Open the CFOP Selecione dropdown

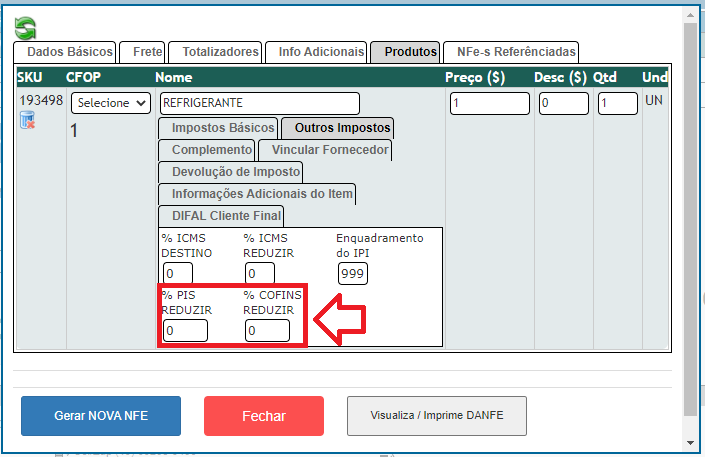[111, 103]
